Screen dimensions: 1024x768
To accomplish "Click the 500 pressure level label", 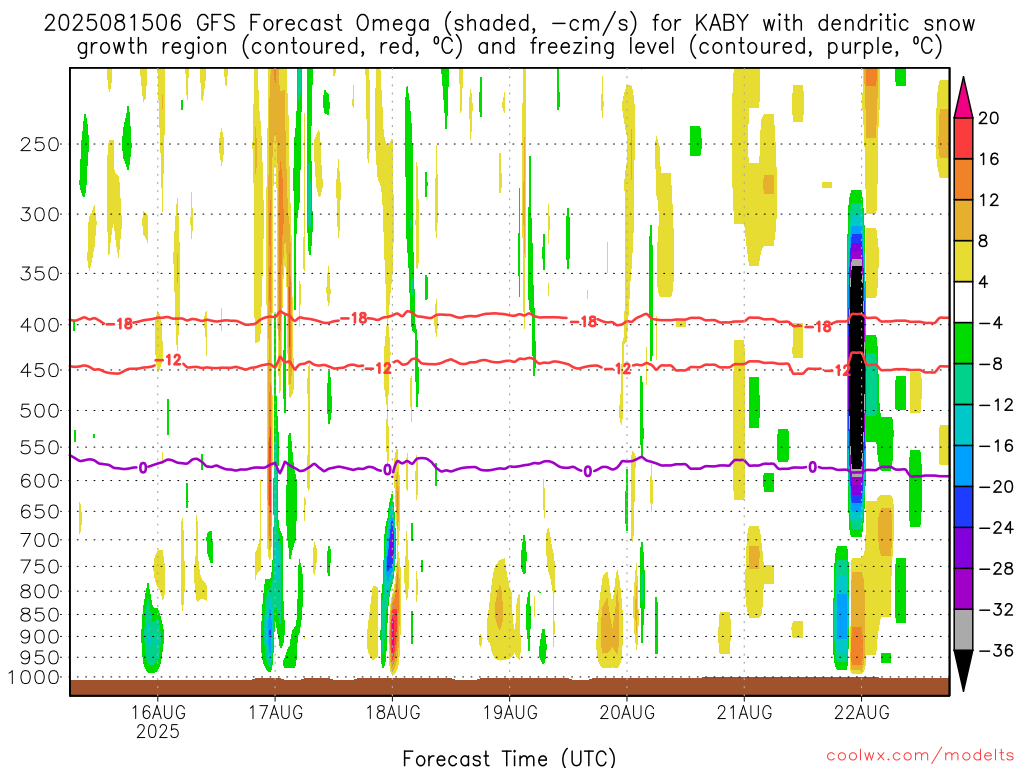I will (40, 411).
